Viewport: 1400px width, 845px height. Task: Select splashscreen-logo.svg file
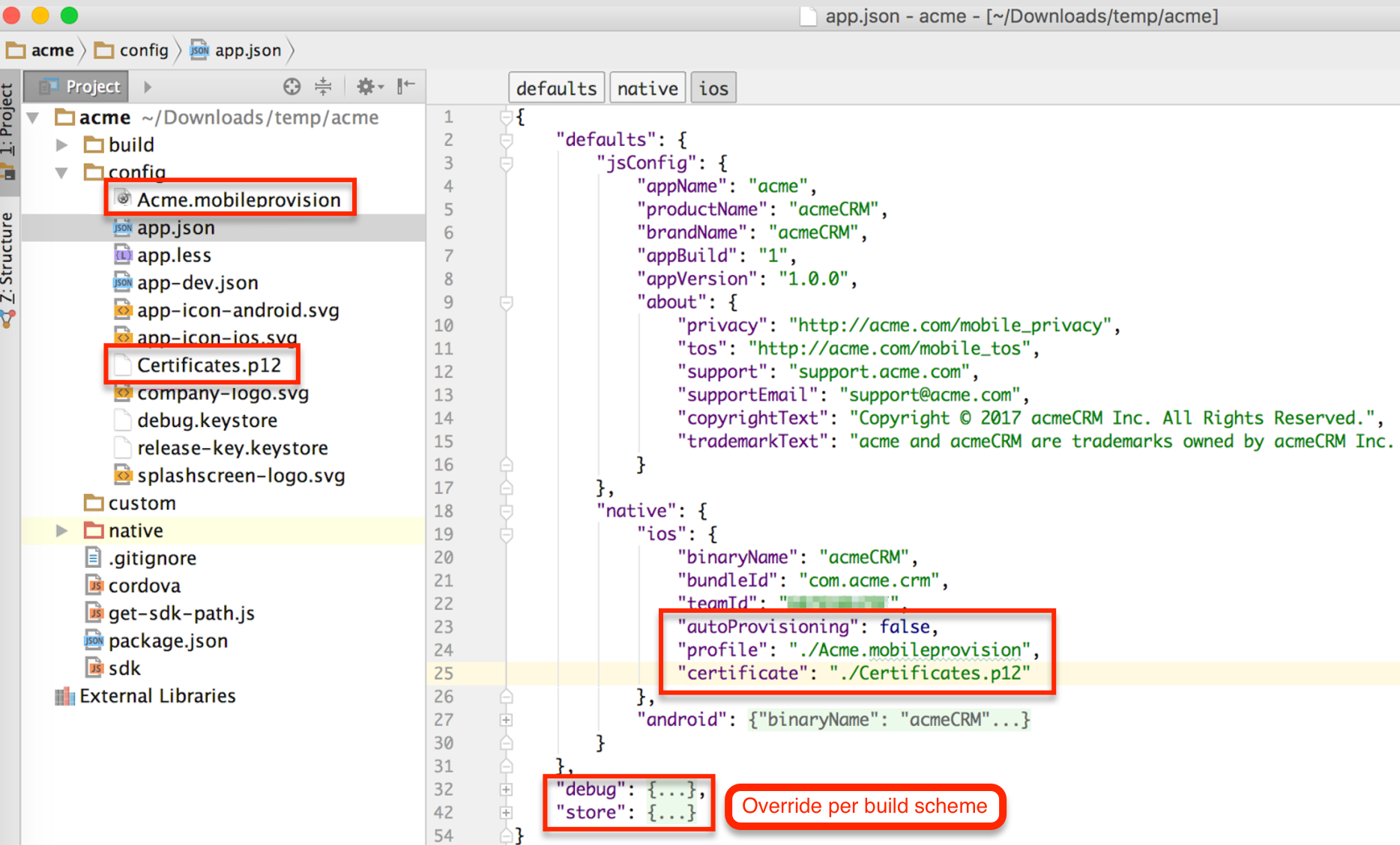[x=241, y=476]
